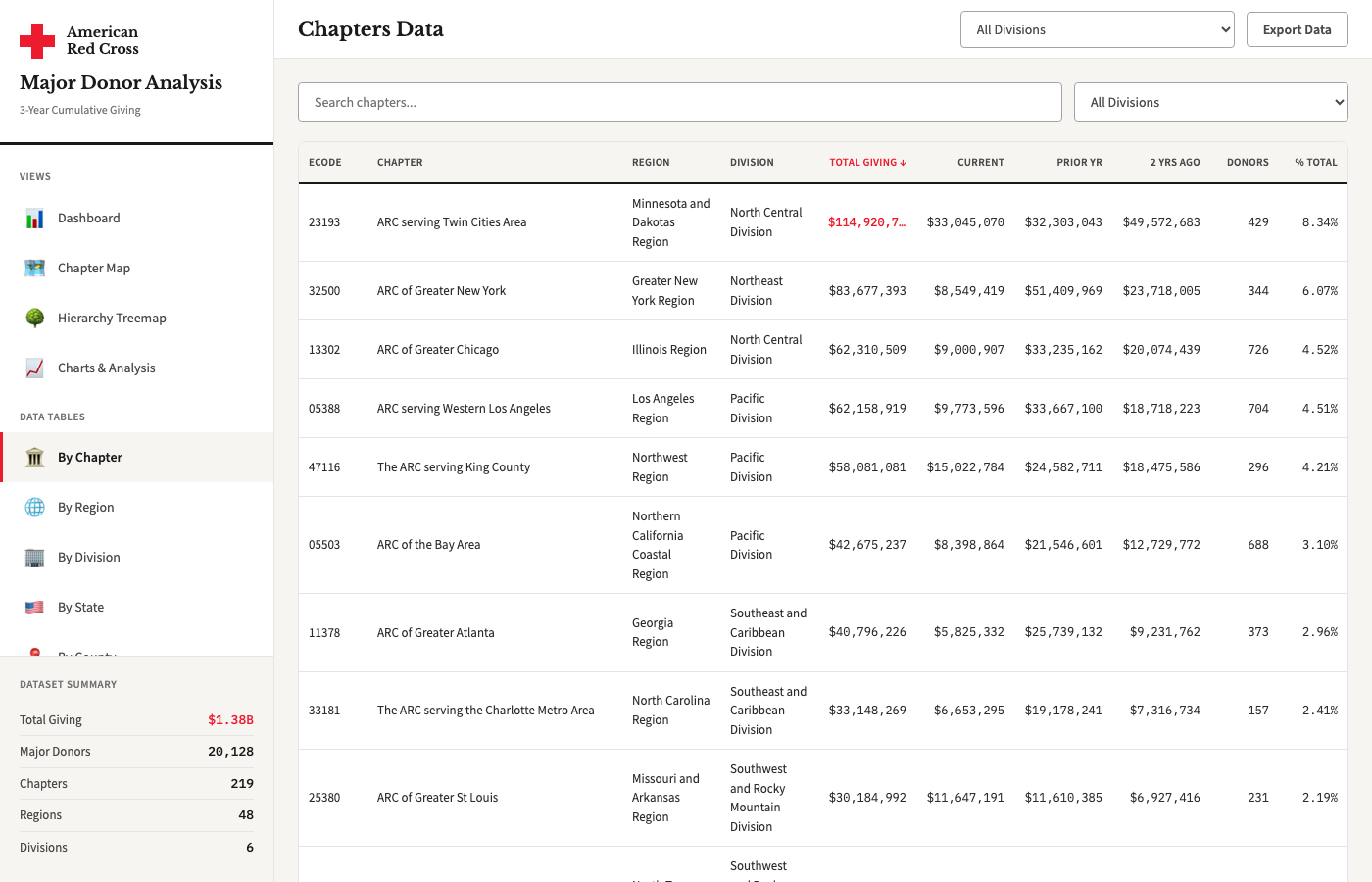Select the Hierarchy Treemap tree icon
Screen dimensions: 1372x882
(x=35, y=318)
